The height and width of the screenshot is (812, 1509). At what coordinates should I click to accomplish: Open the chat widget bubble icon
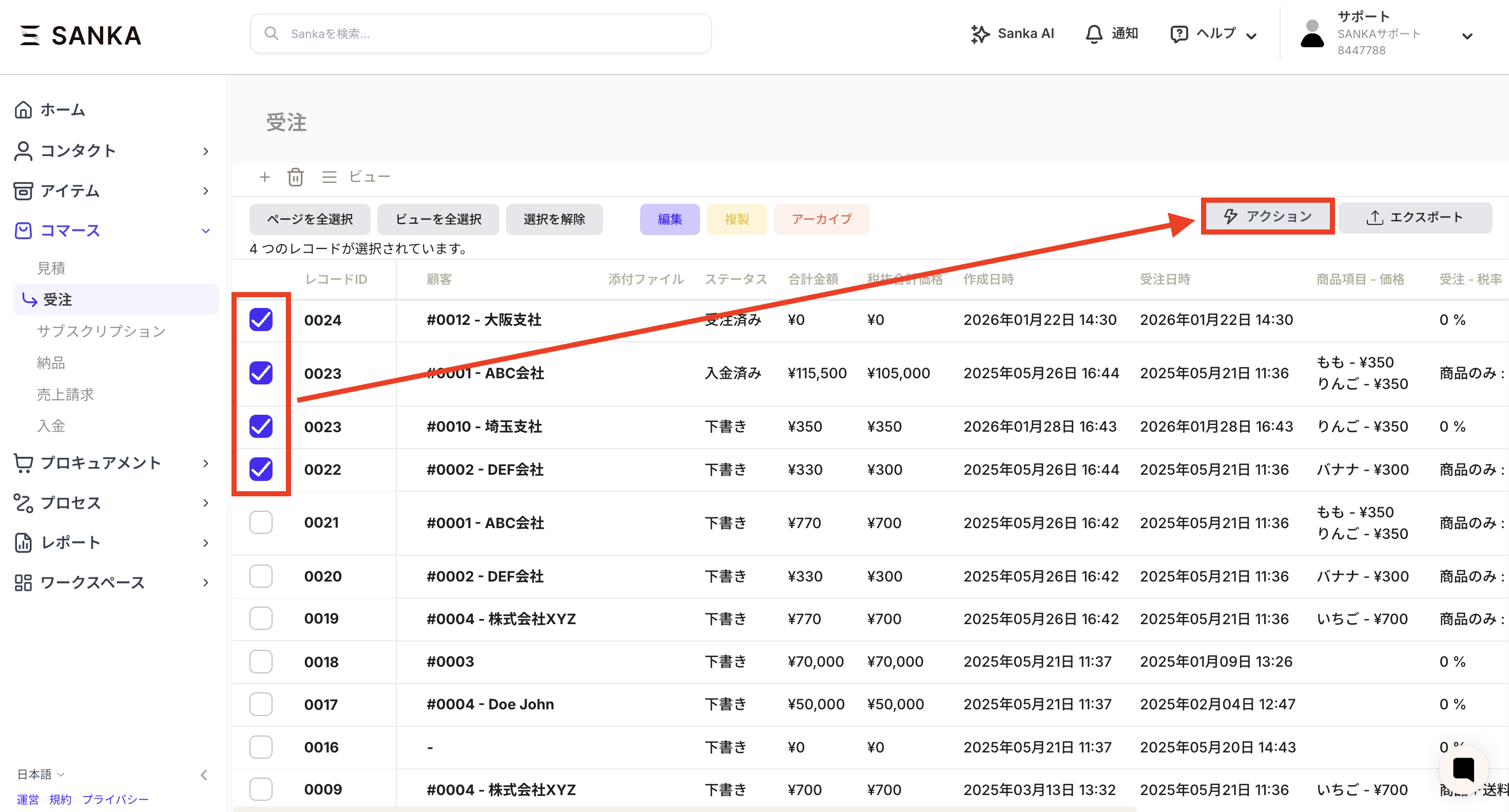1463,769
